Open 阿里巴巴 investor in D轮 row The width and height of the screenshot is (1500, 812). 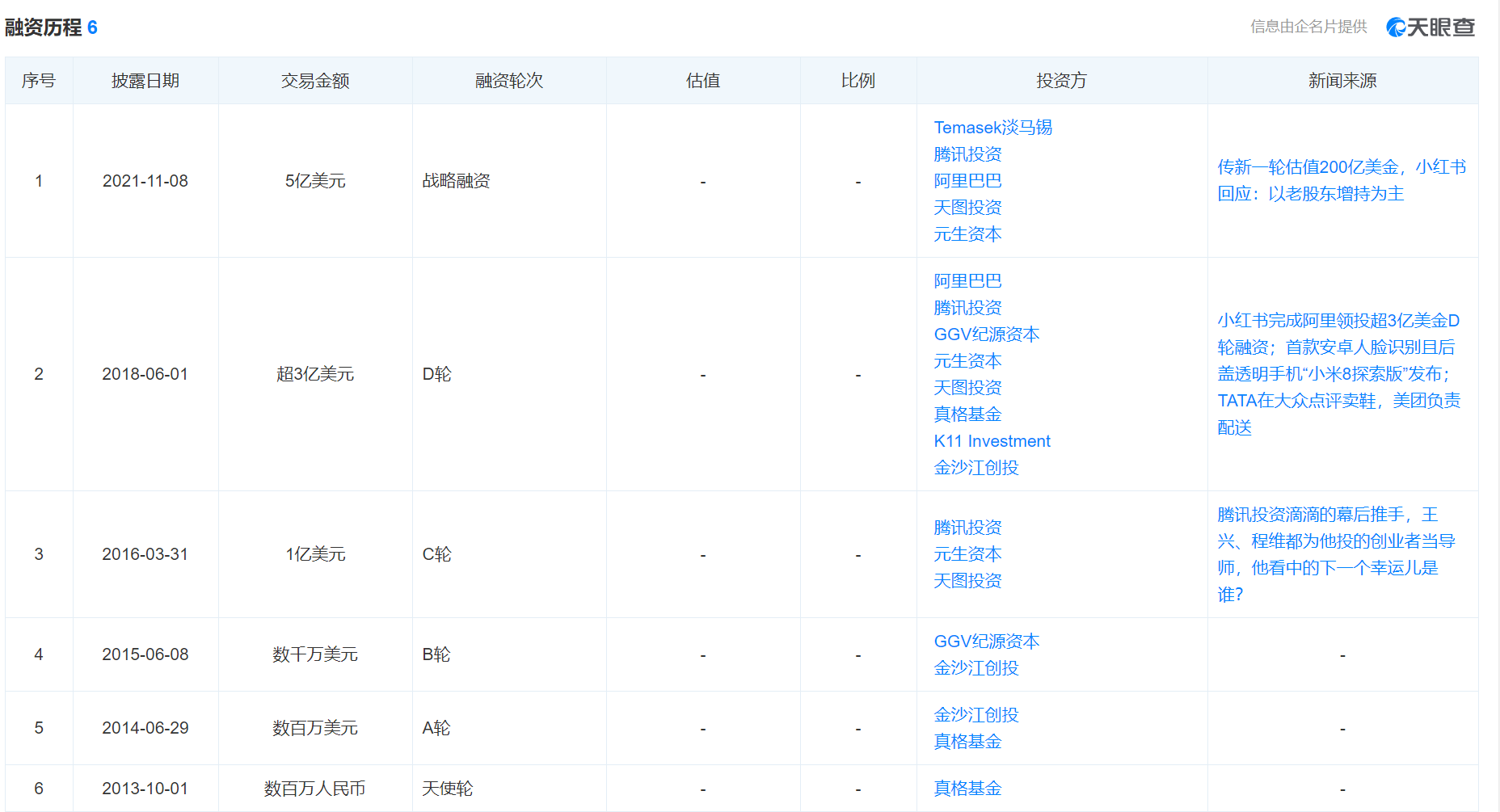[967, 281]
